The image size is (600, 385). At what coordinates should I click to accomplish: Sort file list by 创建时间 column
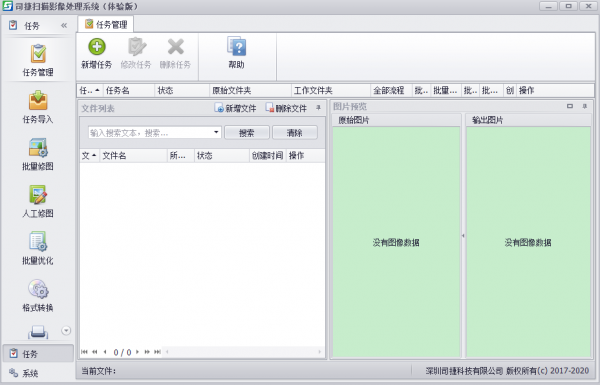point(267,156)
